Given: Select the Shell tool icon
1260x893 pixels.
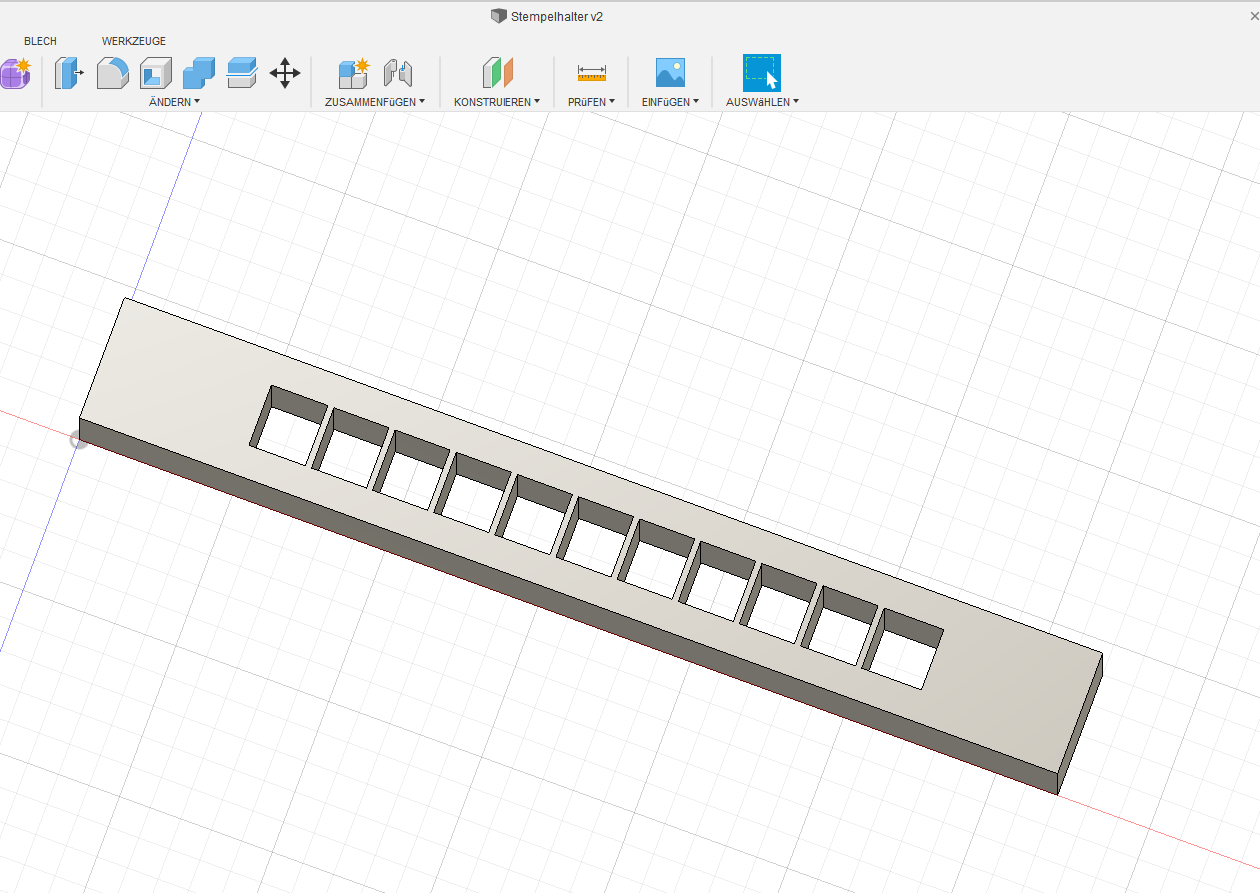Looking at the screenshot, I should [156, 73].
